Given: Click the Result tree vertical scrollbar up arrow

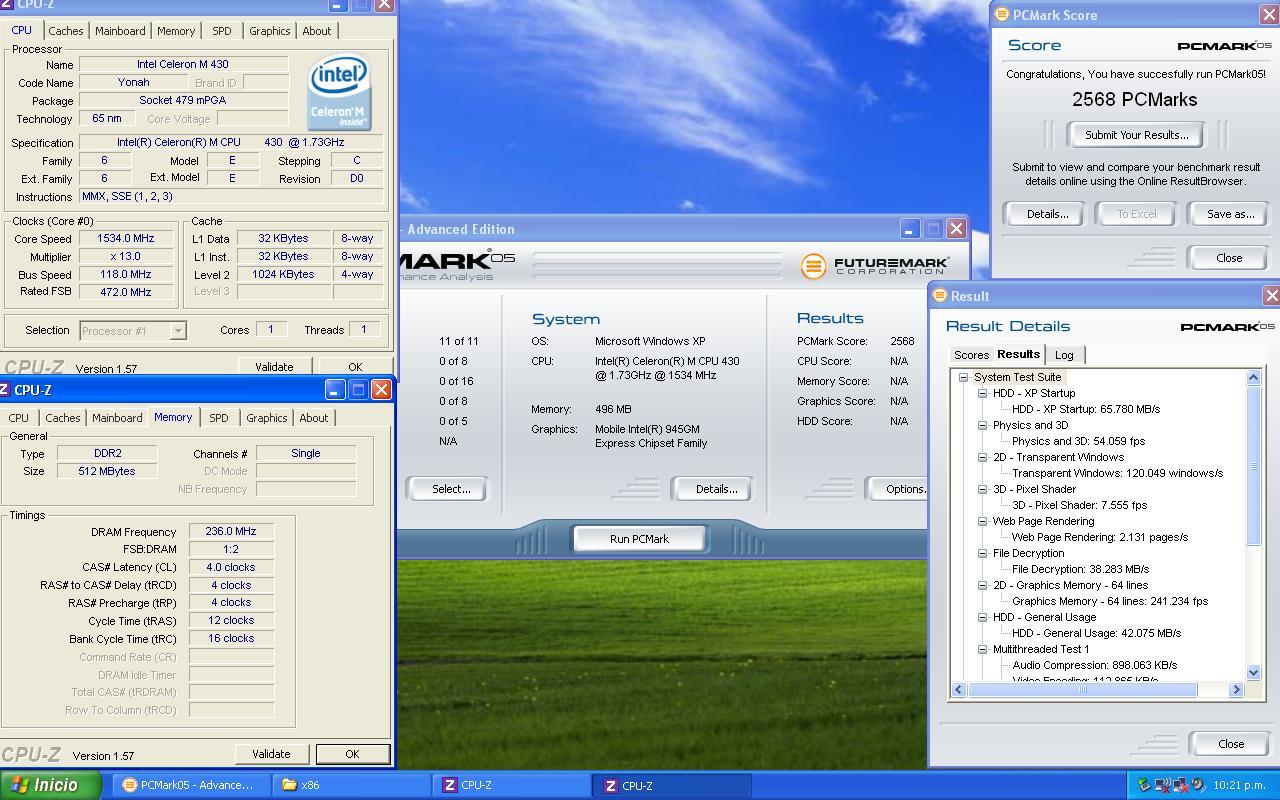Looking at the screenshot, I should [x=1254, y=377].
